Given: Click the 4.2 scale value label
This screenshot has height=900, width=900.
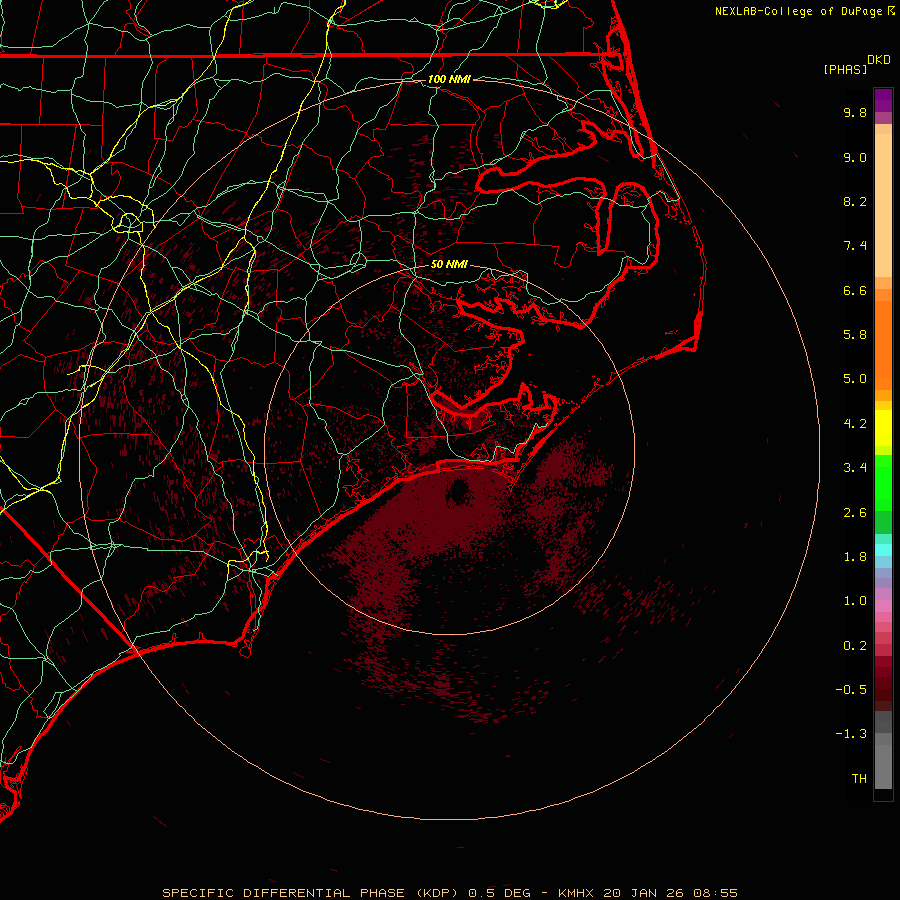Looking at the screenshot, I should pyautogui.click(x=855, y=424).
